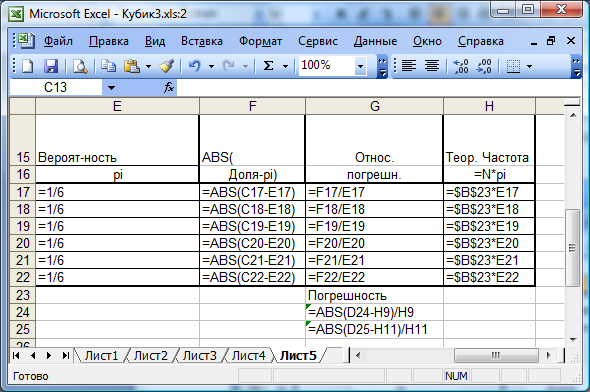Open Name Box dropdown arrow
The height and width of the screenshot is (392, 590).
tap(111, 88)
